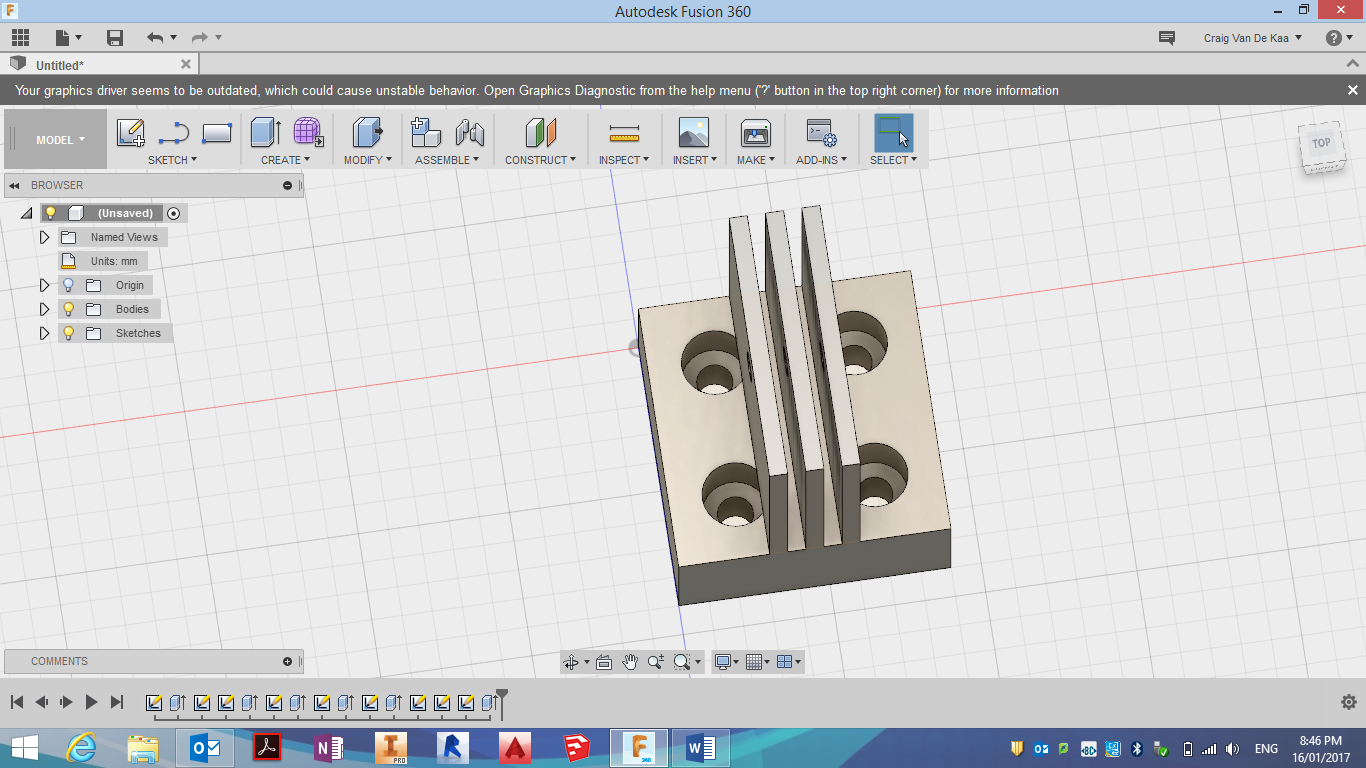This screenshot has height=768, width=1366.
Task: Open the MODIFY menu
Action: pyautogui.click(x=368, y=160)
